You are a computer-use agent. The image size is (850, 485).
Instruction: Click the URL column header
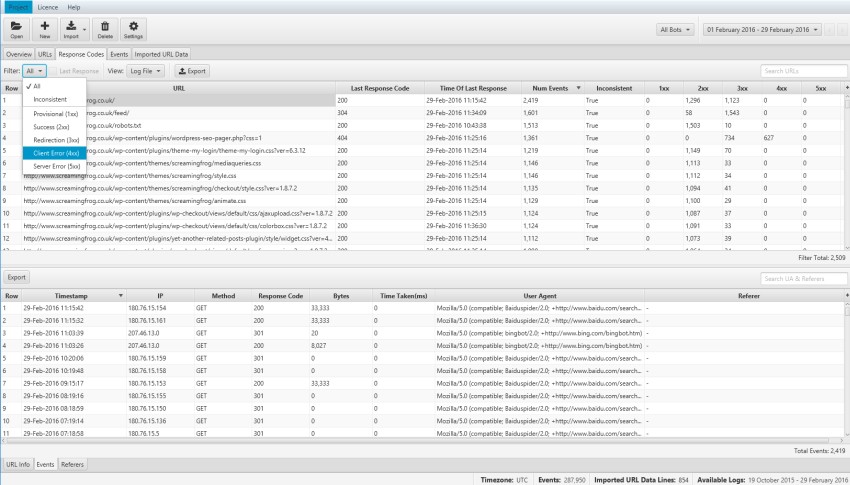click(x=178, y=88)
